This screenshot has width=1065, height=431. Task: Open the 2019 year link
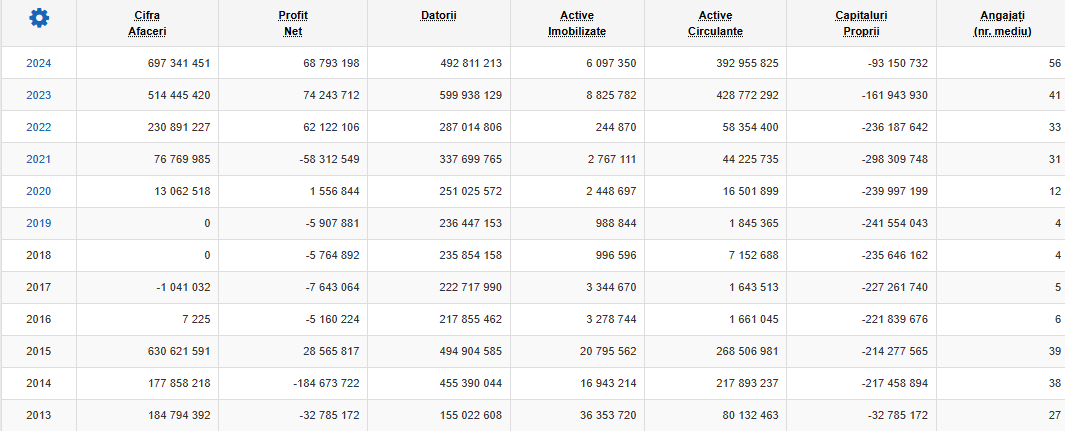39,223
